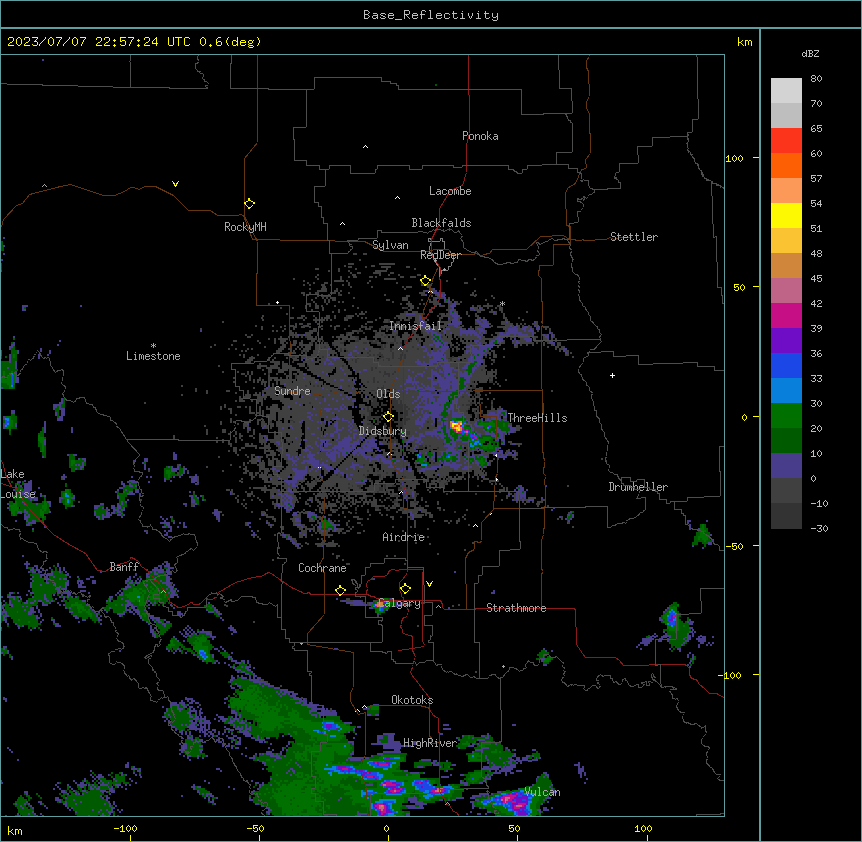This screenshot has height=842, width=862.
Task: Click the yellow V marker northeast of Calgary
Action: [x=429, y=584]
